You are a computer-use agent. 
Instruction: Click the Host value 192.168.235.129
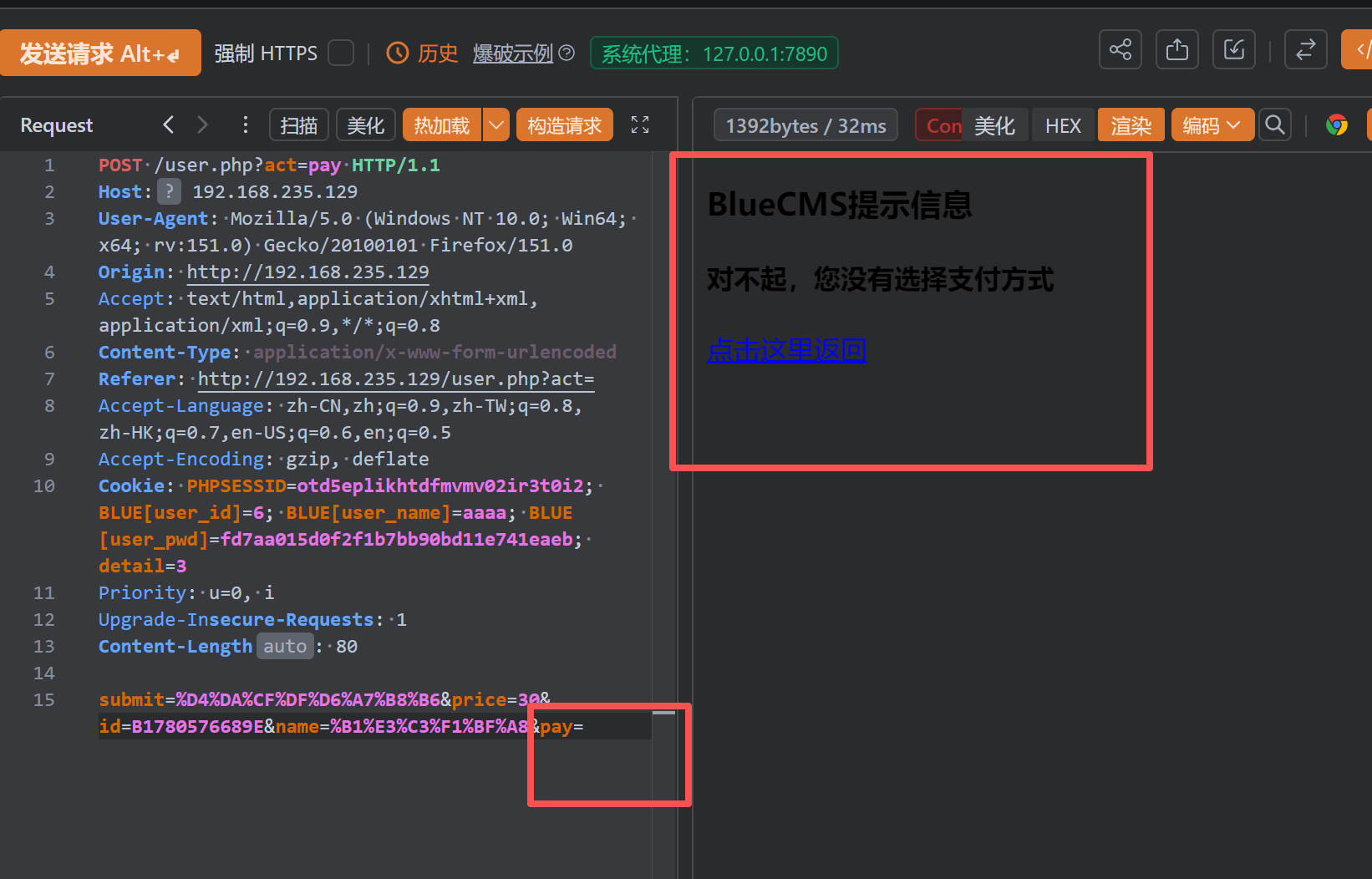(x=275, y=192)
